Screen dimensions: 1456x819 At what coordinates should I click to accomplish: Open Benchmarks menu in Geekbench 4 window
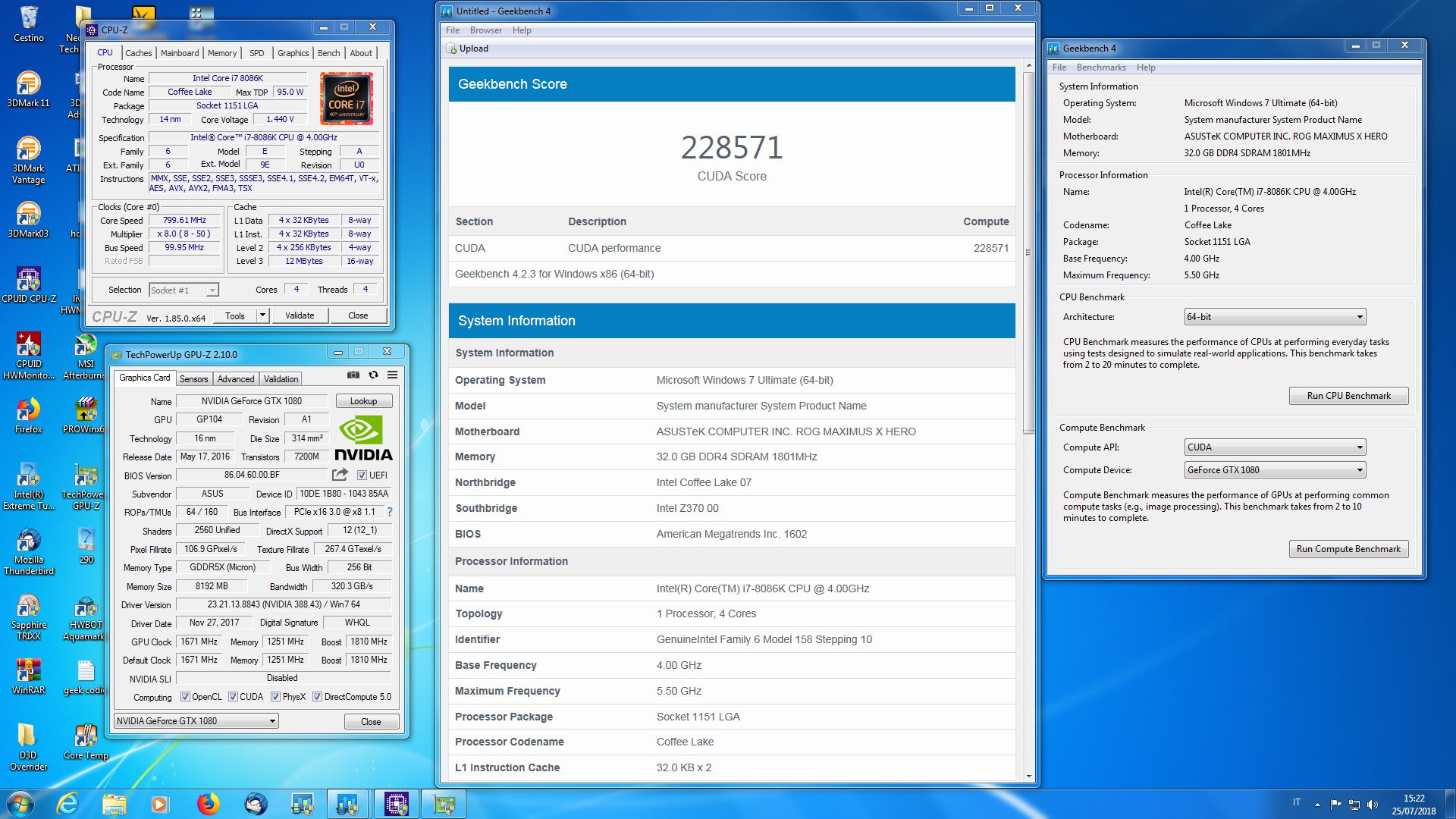pos(1101,67)
